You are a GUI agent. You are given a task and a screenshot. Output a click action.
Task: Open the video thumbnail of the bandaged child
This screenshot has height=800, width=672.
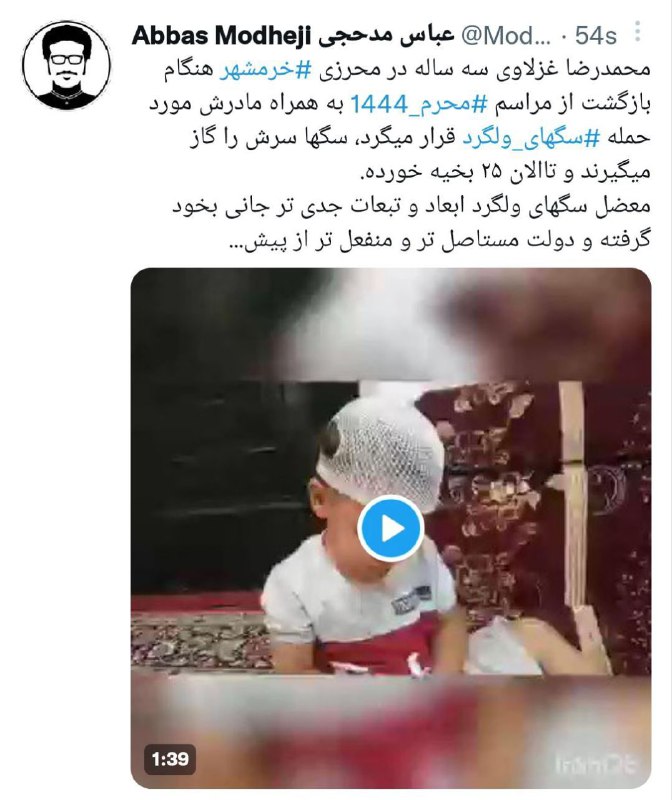pyautogui.click(x=391, y=528)
